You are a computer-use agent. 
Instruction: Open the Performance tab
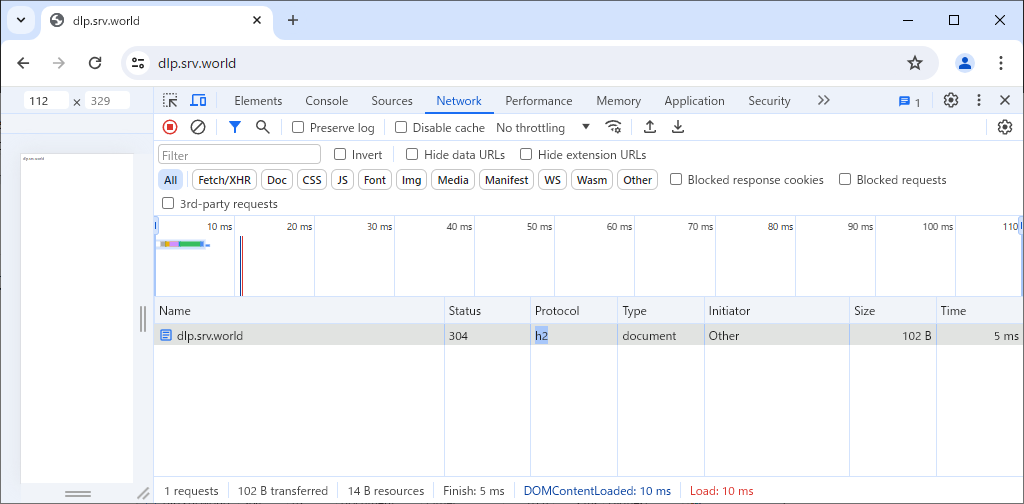click(538, 101)
